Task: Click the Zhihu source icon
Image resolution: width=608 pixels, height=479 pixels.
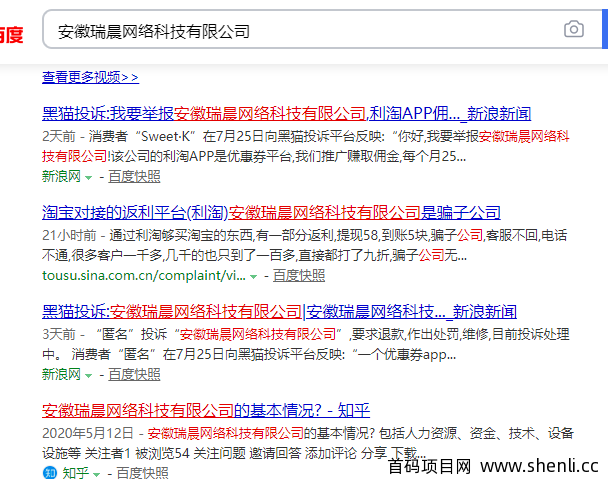Action: [50, 473]
